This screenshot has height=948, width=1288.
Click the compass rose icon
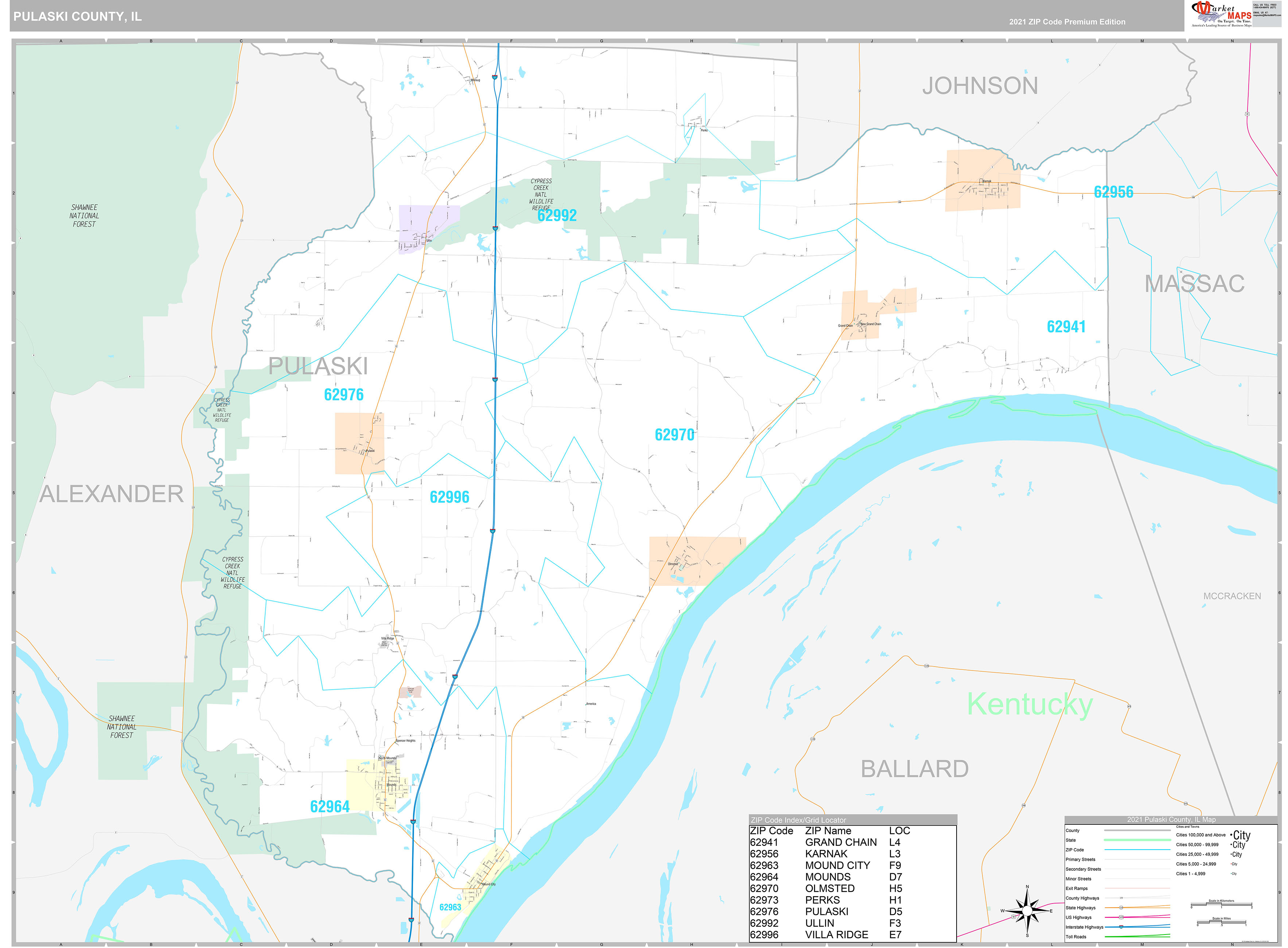tap(1027, 911)
